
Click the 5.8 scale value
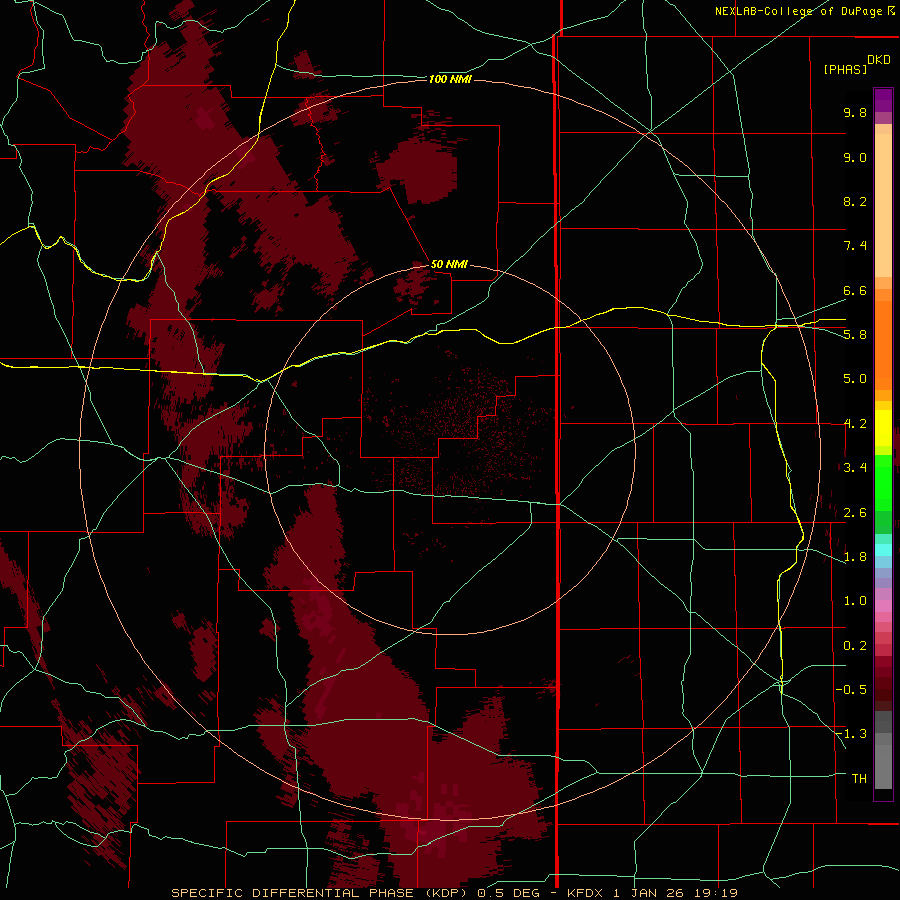(855, 335)
